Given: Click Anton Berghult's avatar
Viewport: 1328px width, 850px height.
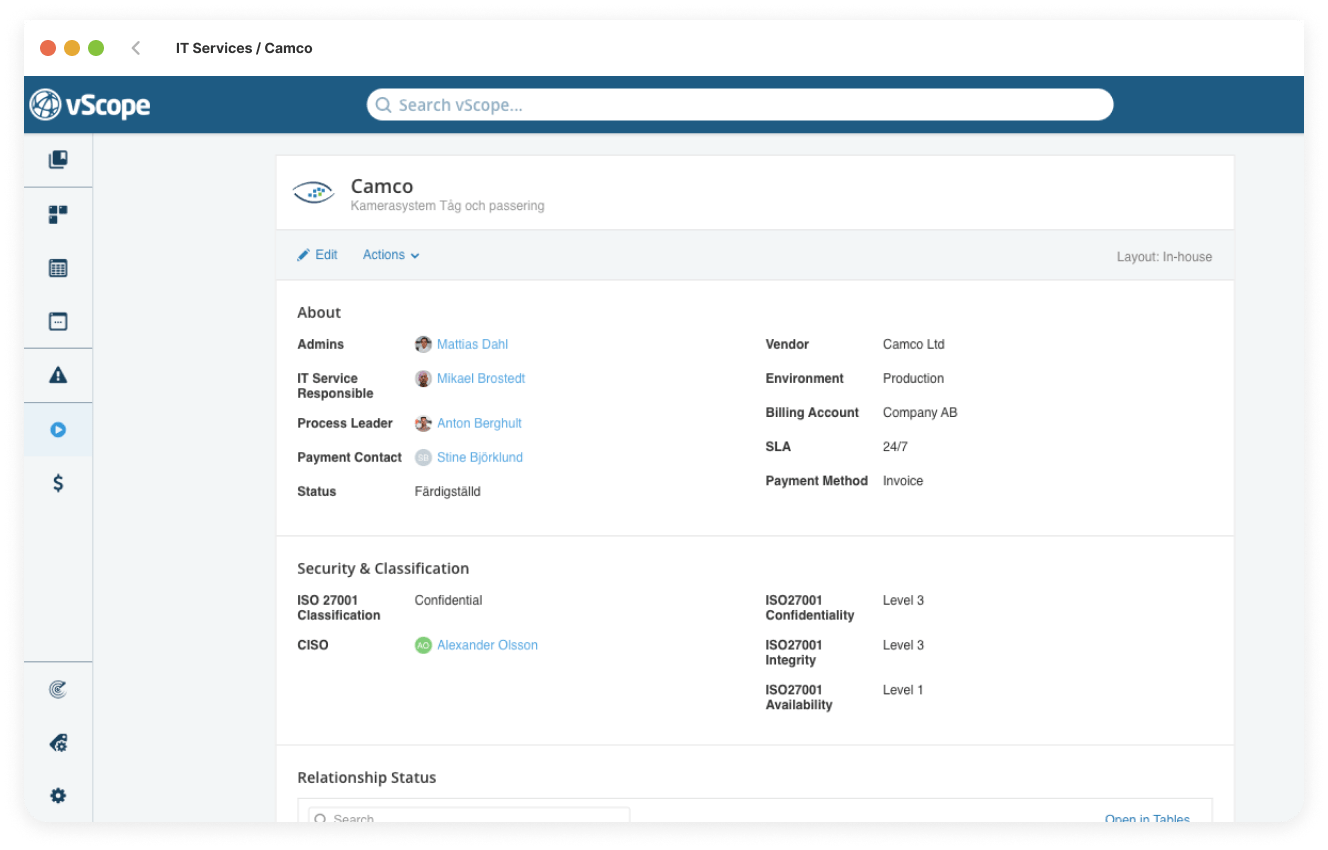Looking at the screenshot, I should click(423, 423).
